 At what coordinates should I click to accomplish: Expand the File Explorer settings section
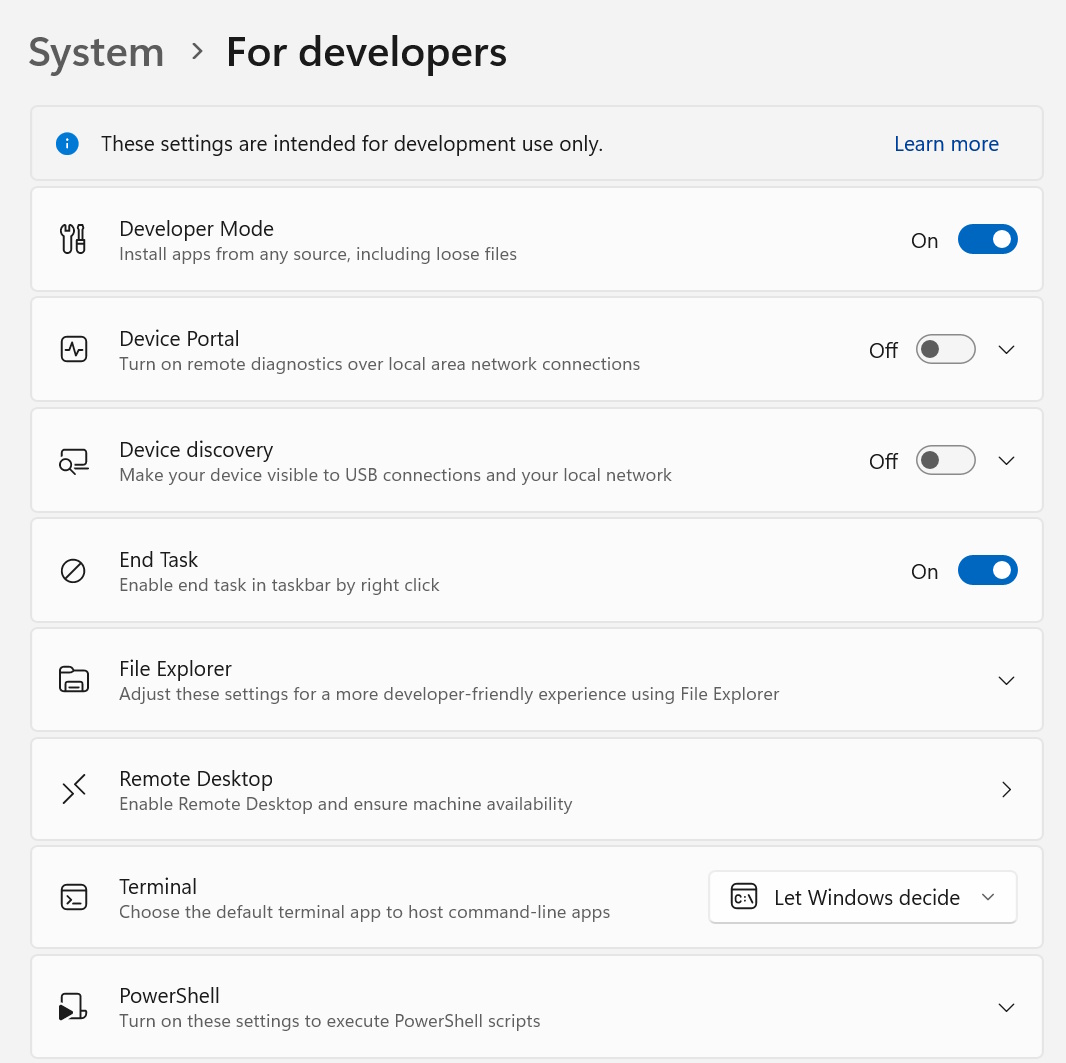pyautogui.click(x=1006, y=680)
